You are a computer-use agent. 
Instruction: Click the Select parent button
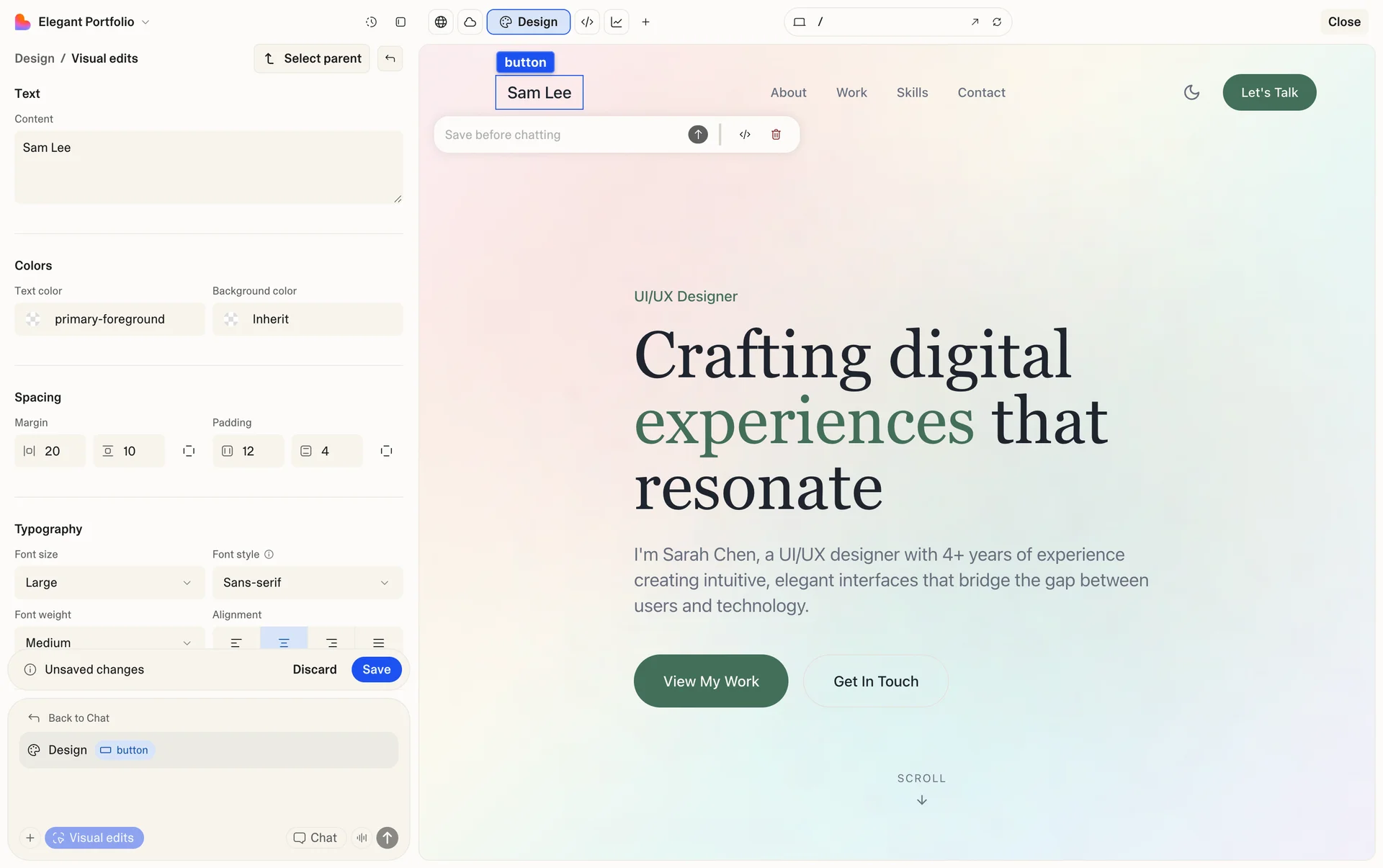point(312,58)
